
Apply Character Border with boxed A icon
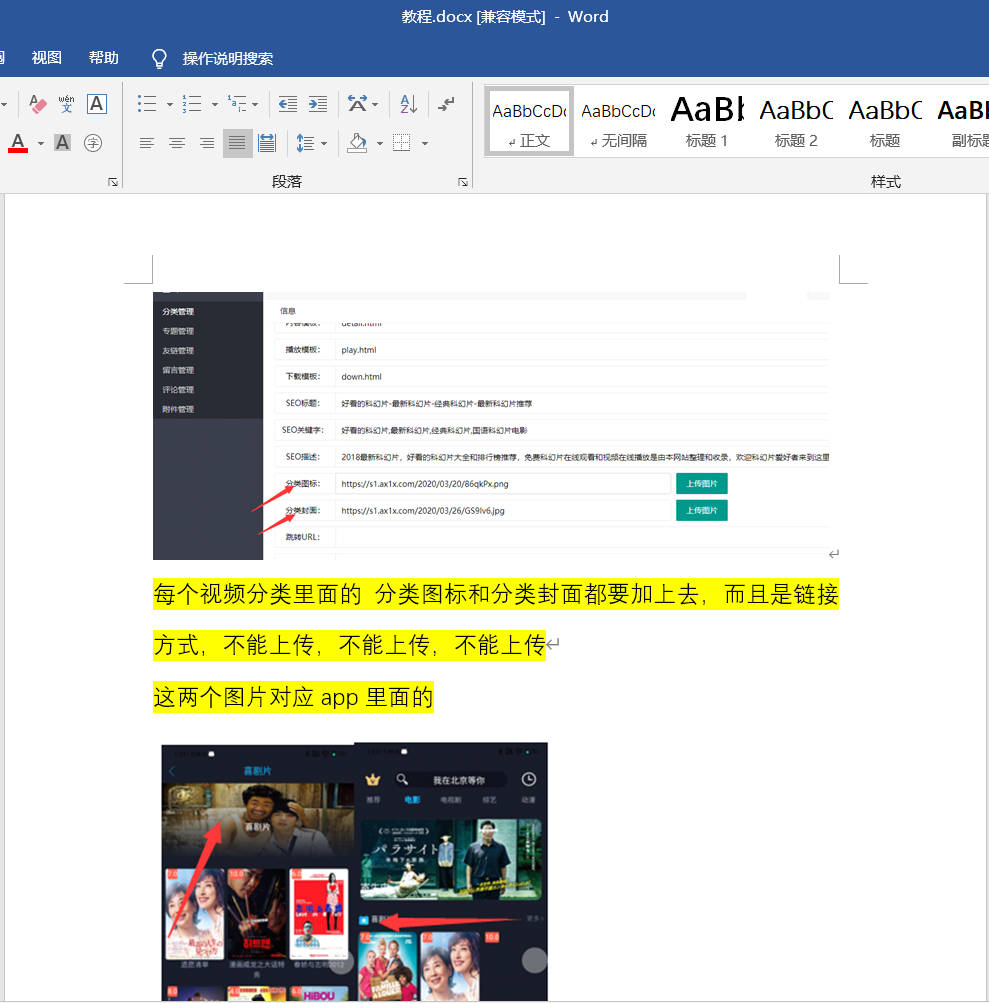[x=97, y=104]
